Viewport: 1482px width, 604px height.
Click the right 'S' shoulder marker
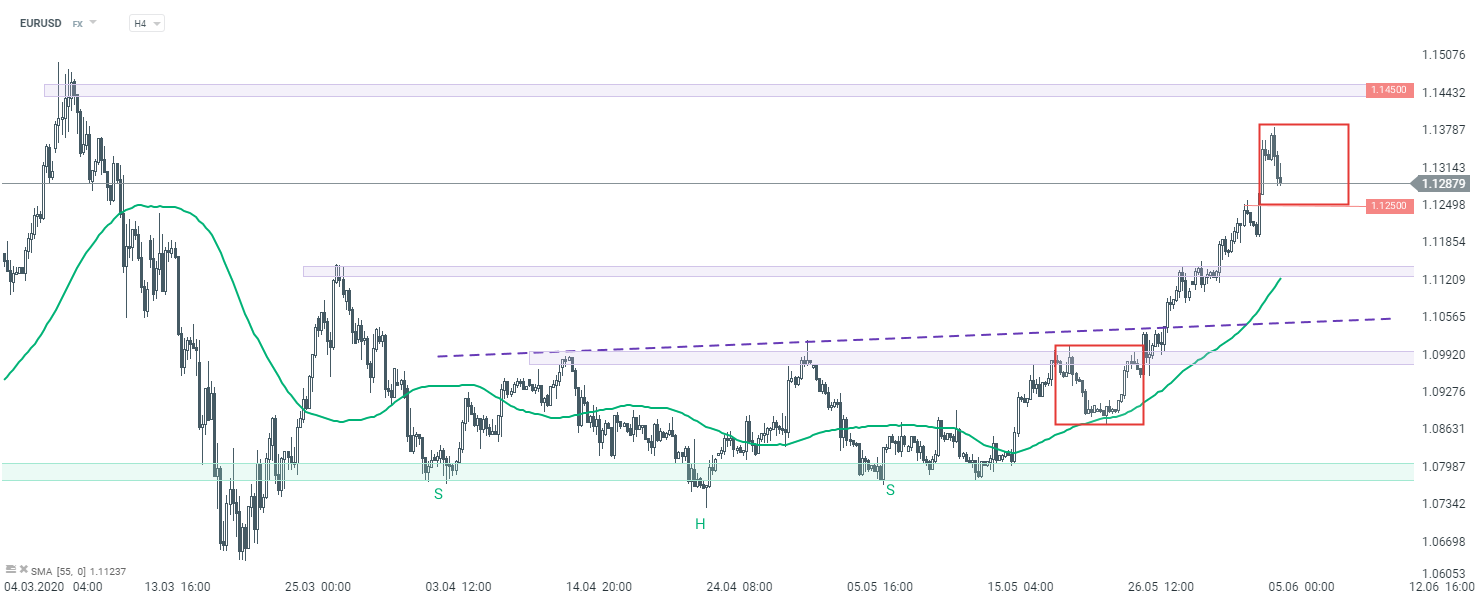tap(890, 490)
